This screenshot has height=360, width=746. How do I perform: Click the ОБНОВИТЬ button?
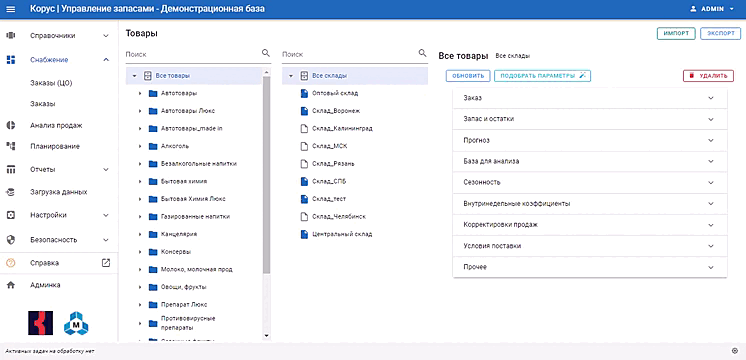coord(468,76)
